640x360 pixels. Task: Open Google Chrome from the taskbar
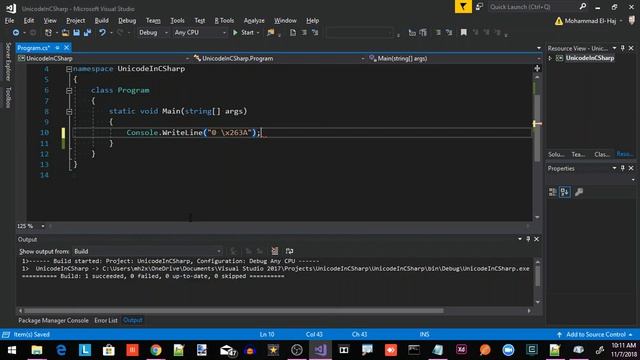pos(156,350)
